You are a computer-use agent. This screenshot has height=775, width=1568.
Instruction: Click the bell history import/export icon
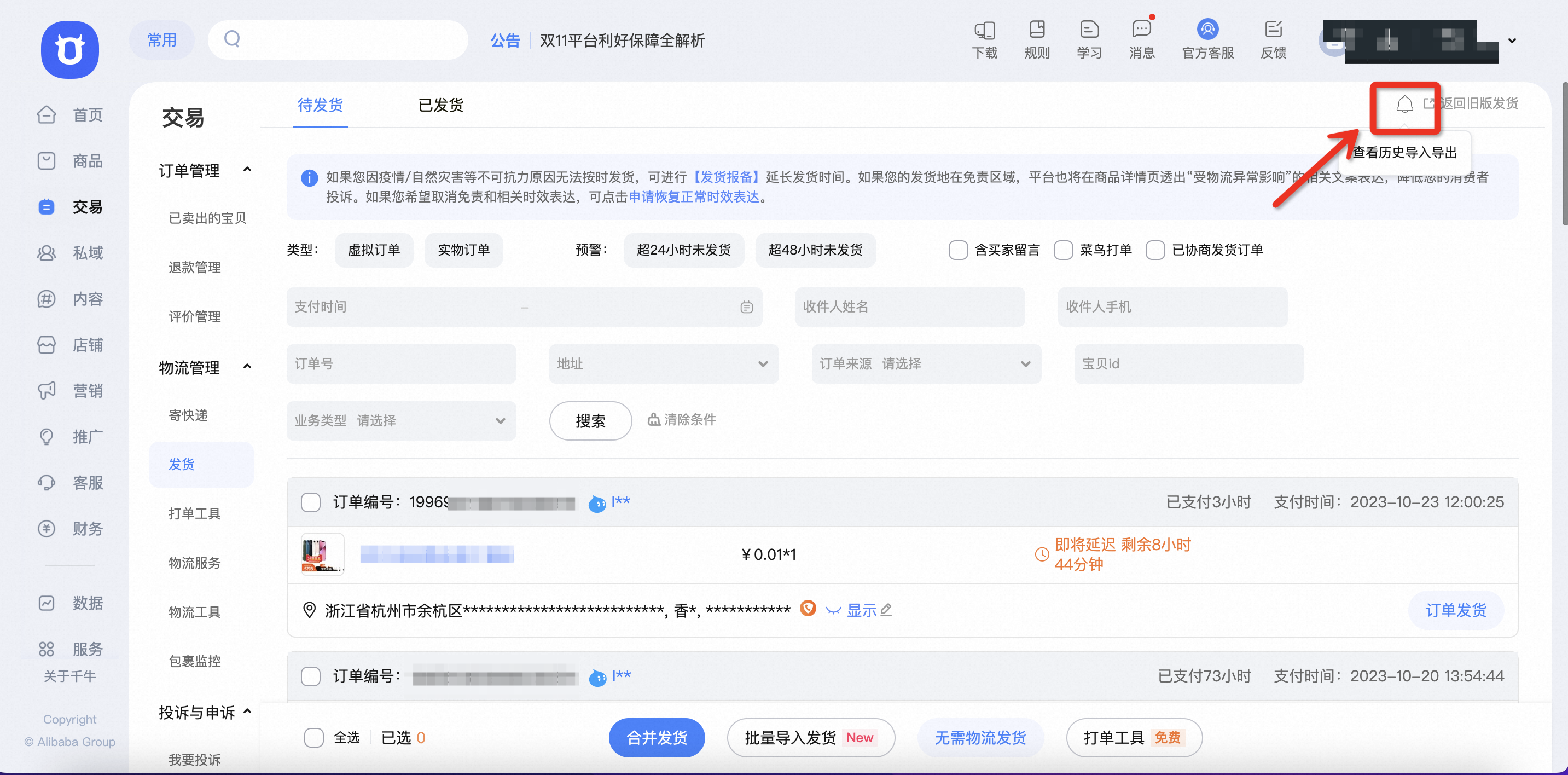(1404, 104)
